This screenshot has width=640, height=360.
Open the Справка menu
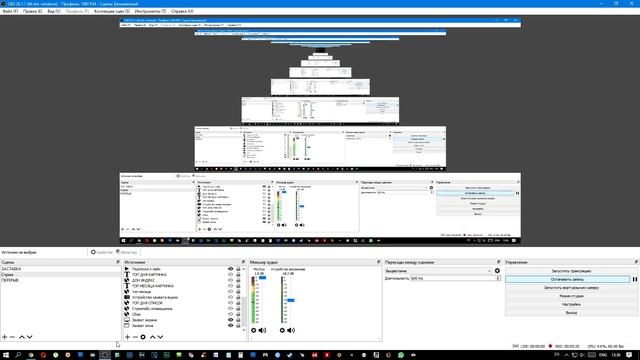[182, 11]
